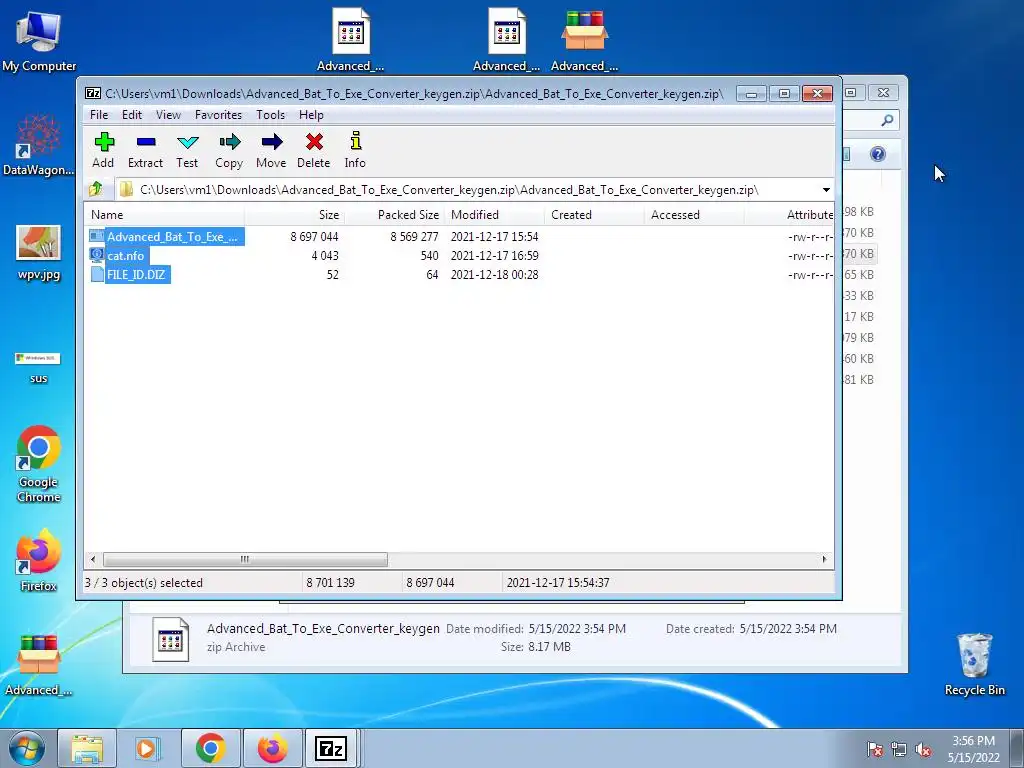The image size is (1024, 768).
Task: Select the cat.nfo file row
Action: 460,255
